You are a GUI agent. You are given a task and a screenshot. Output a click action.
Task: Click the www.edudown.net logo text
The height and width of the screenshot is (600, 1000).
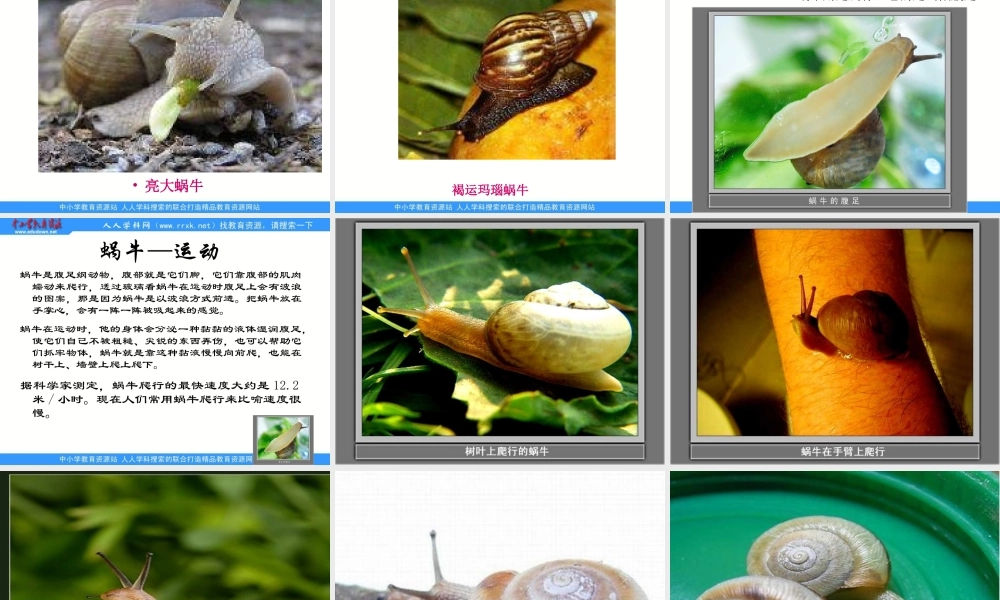(x=34, y=233)
